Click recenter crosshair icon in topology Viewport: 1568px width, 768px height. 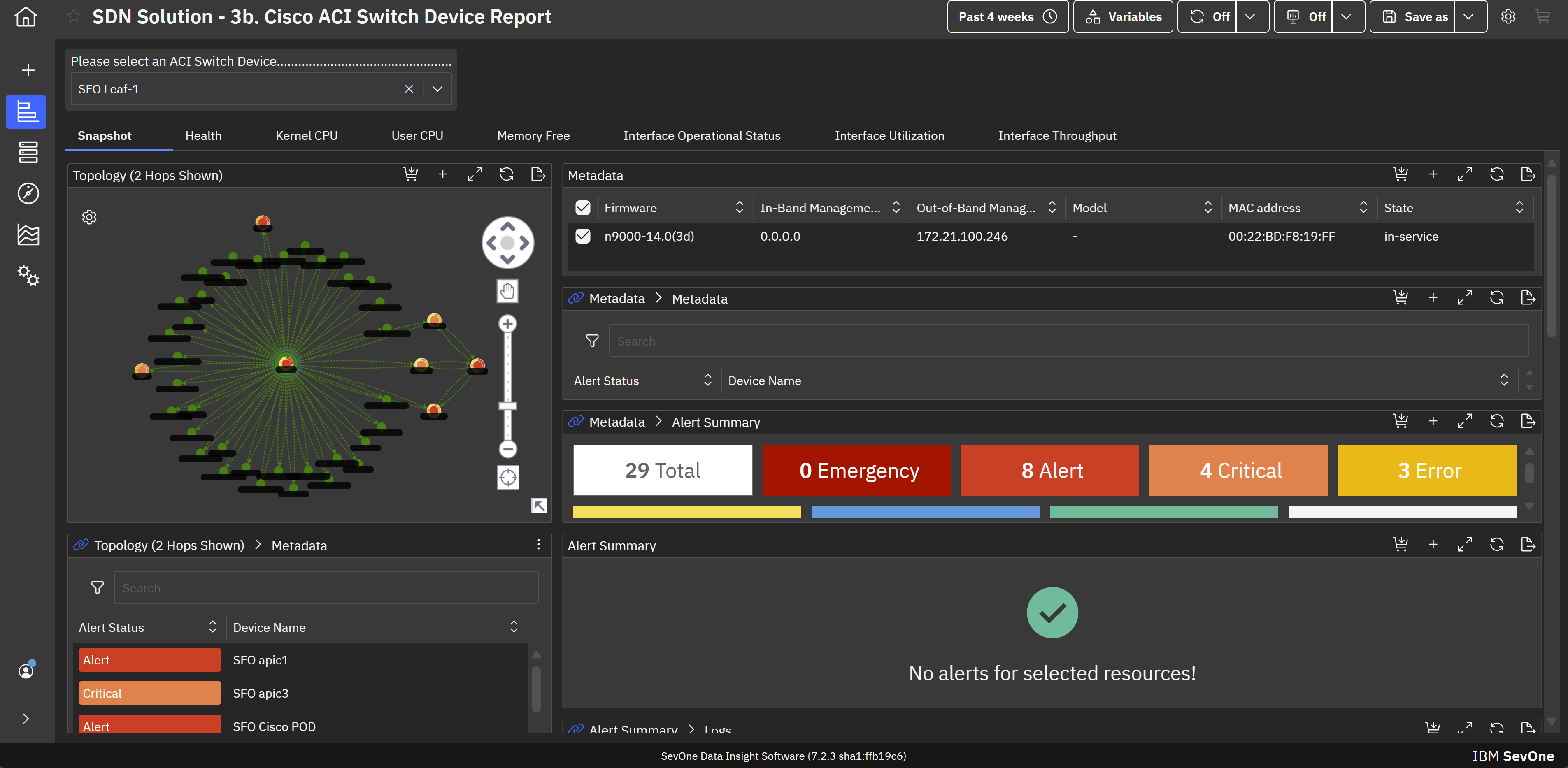pos(508,478)
